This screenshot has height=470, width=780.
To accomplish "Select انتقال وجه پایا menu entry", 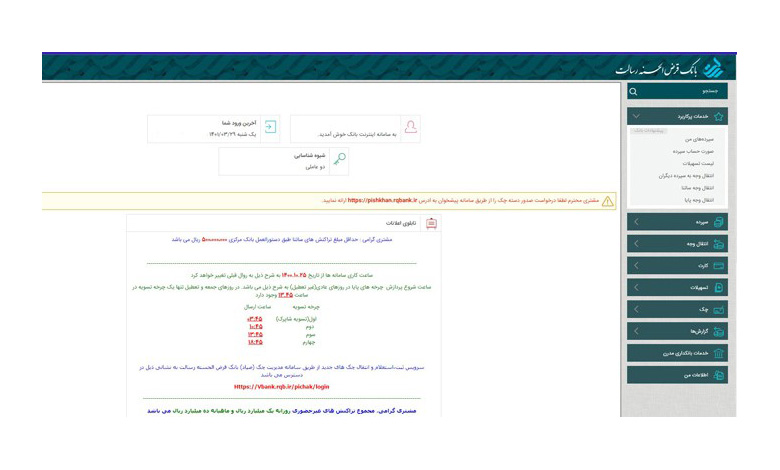I will (697, 200).
